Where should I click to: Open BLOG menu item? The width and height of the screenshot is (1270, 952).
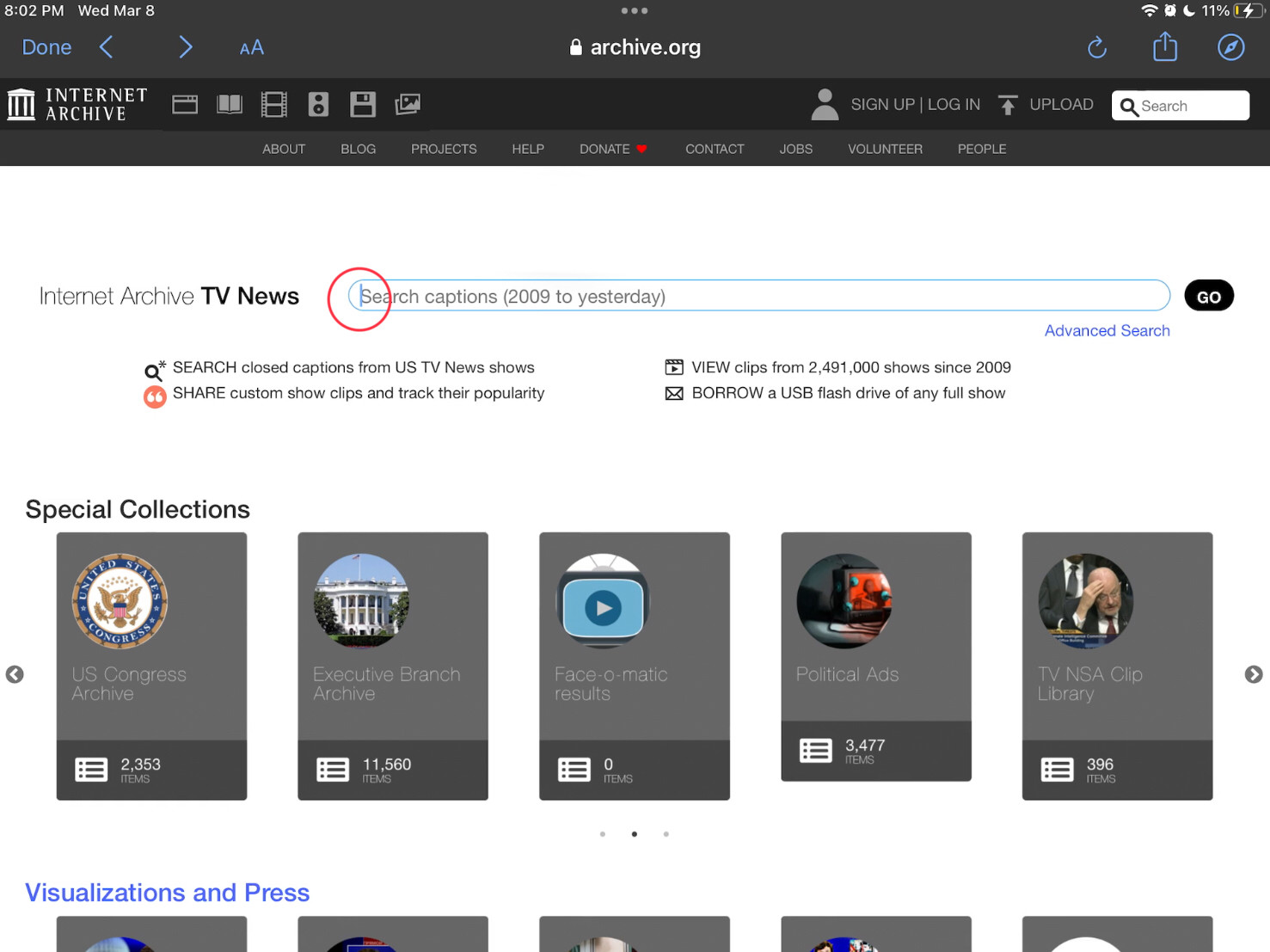click(358, 149)
